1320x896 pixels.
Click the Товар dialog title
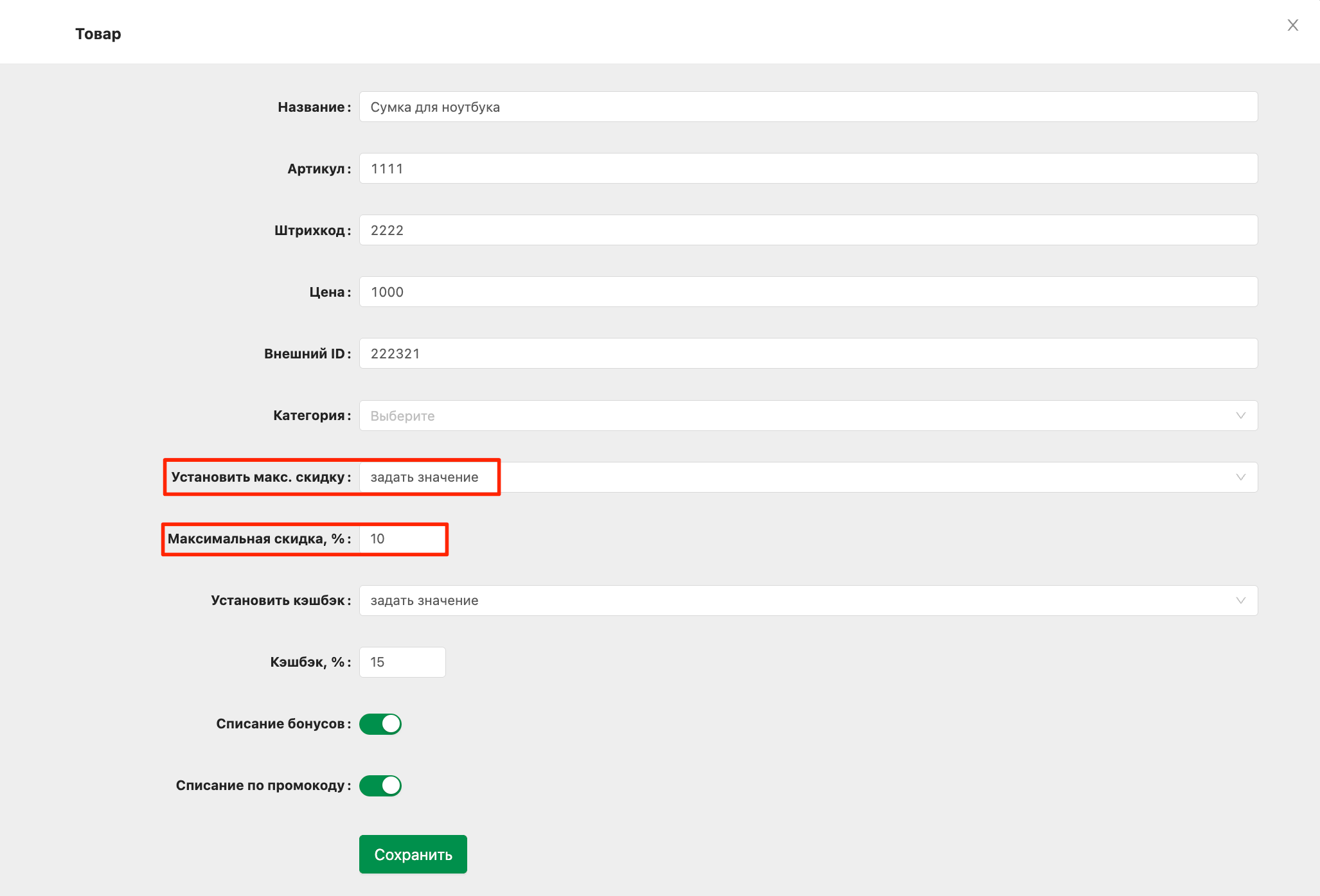[x=98, y=34]
